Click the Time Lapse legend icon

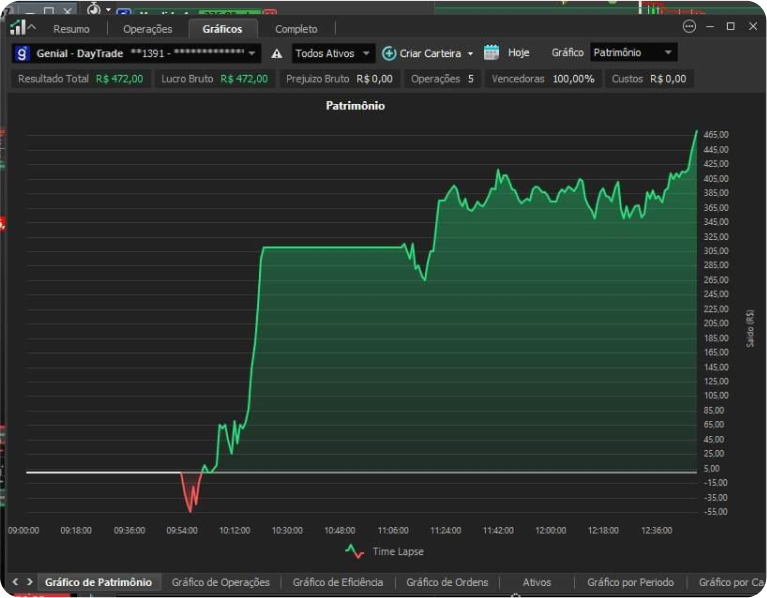pos(355,551)
